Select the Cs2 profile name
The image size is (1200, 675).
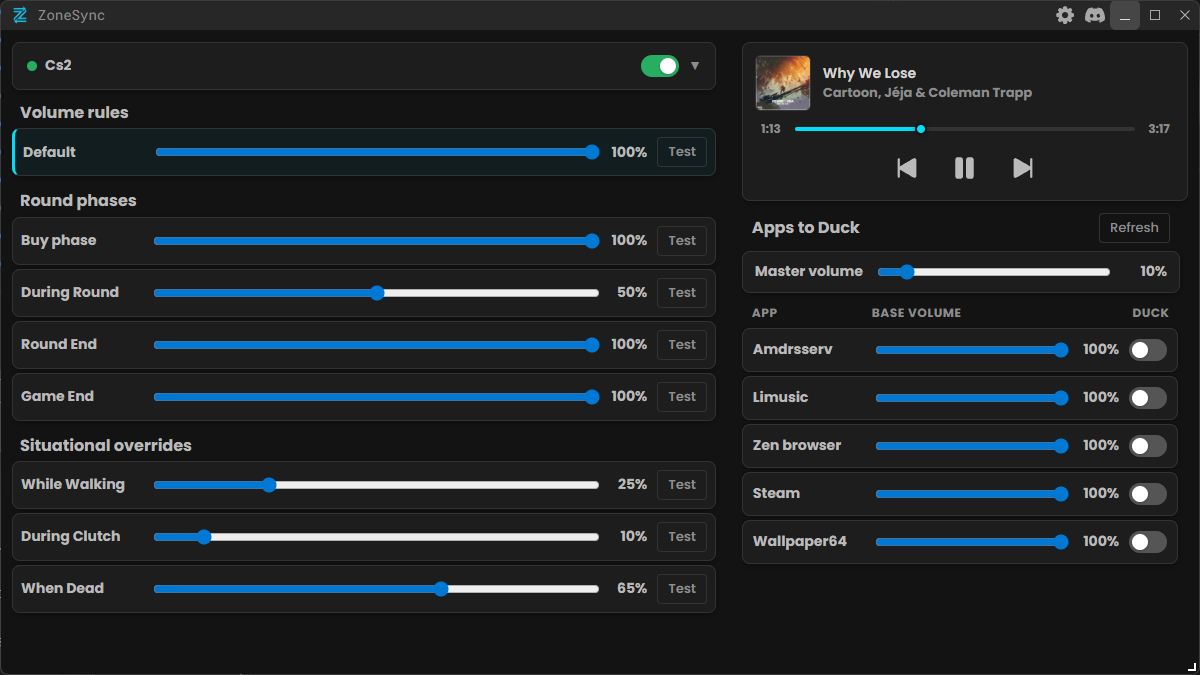(58, 66)
